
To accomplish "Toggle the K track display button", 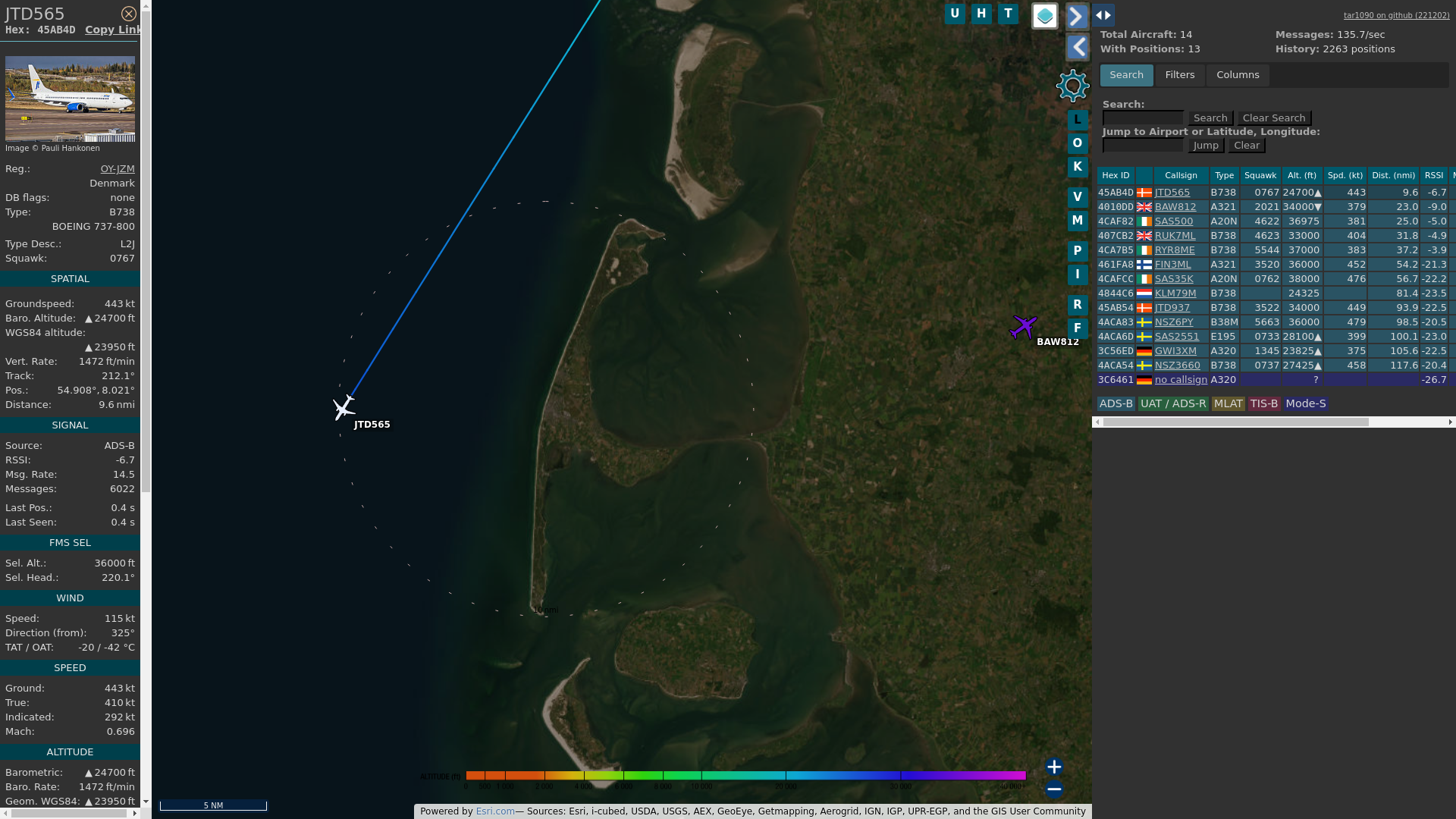I will tap(1077, 167).
